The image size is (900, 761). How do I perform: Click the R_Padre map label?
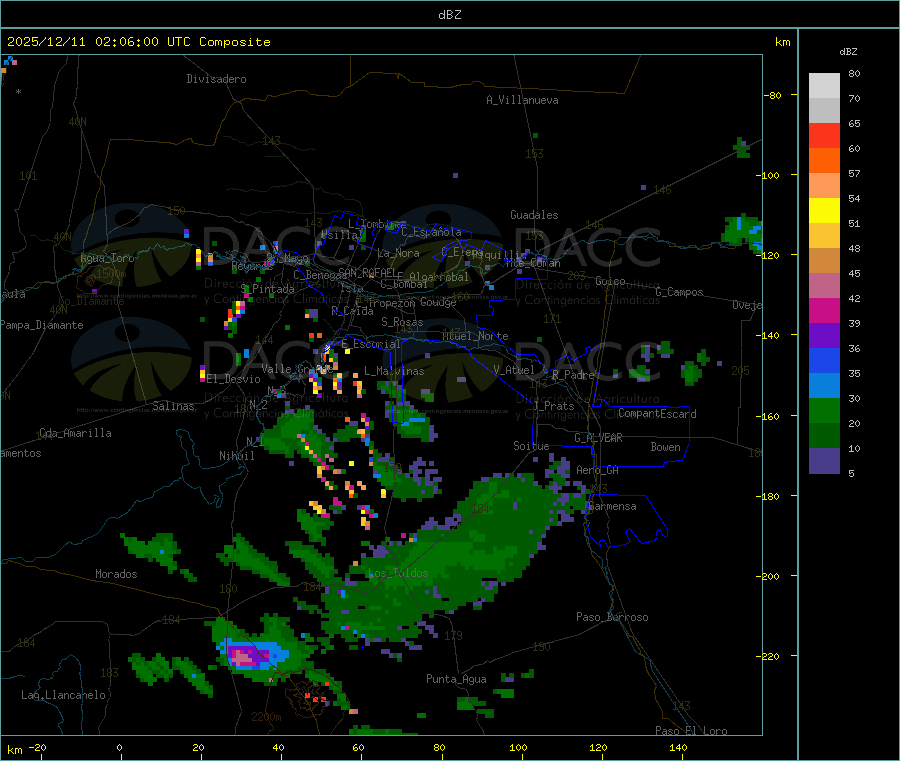click(573, 375)
